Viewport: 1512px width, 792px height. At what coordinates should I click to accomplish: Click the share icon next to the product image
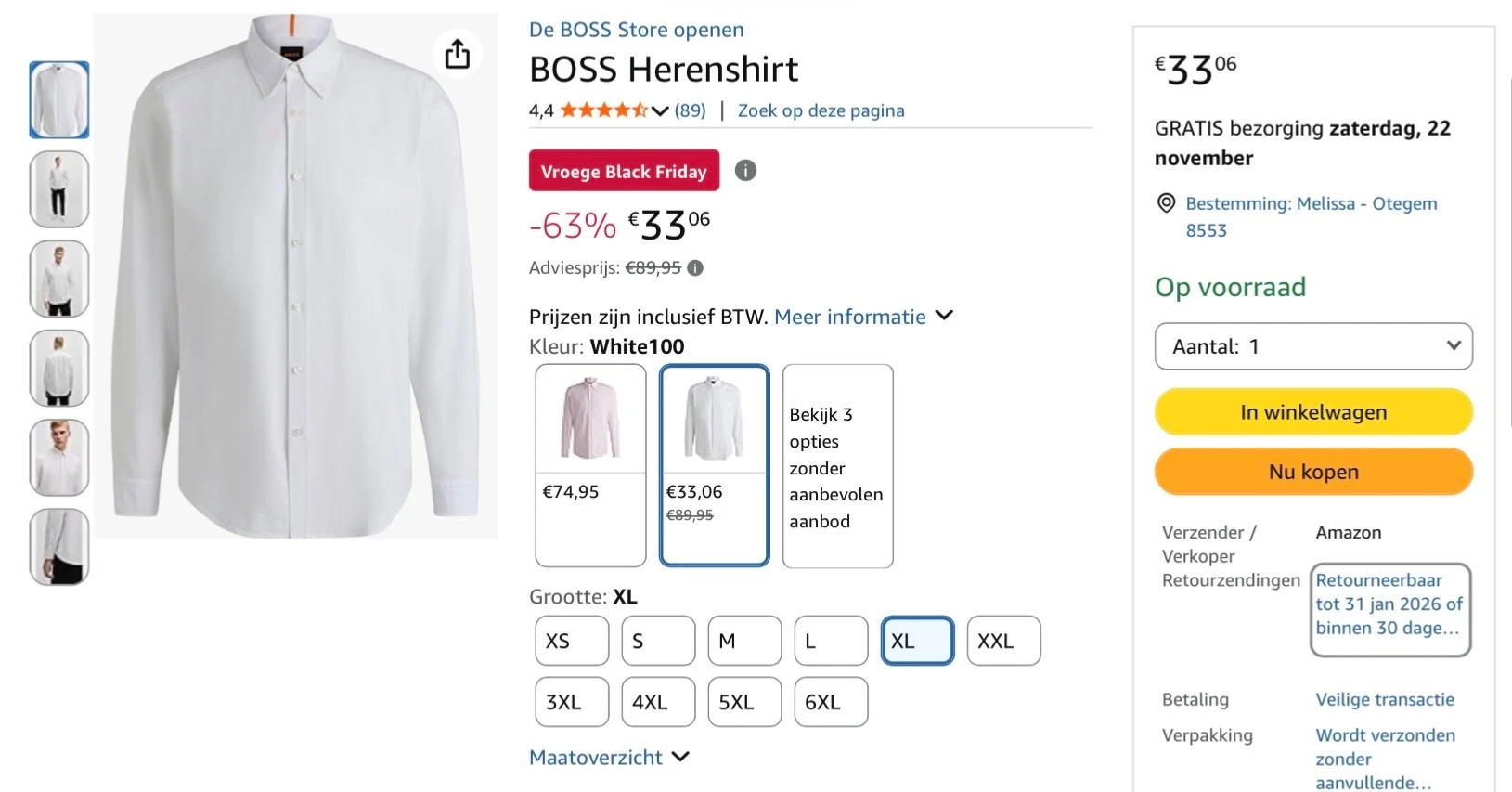(x=458, y=53)
